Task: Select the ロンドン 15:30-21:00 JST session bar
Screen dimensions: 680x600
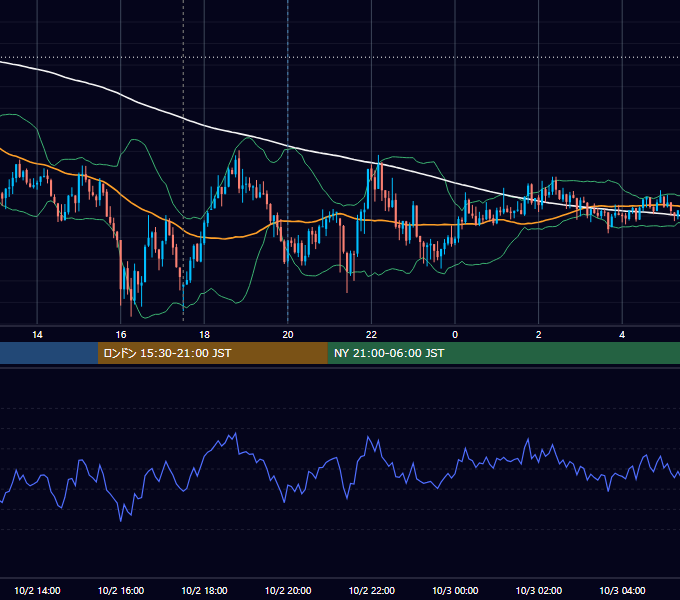Action: click(212, 353)
